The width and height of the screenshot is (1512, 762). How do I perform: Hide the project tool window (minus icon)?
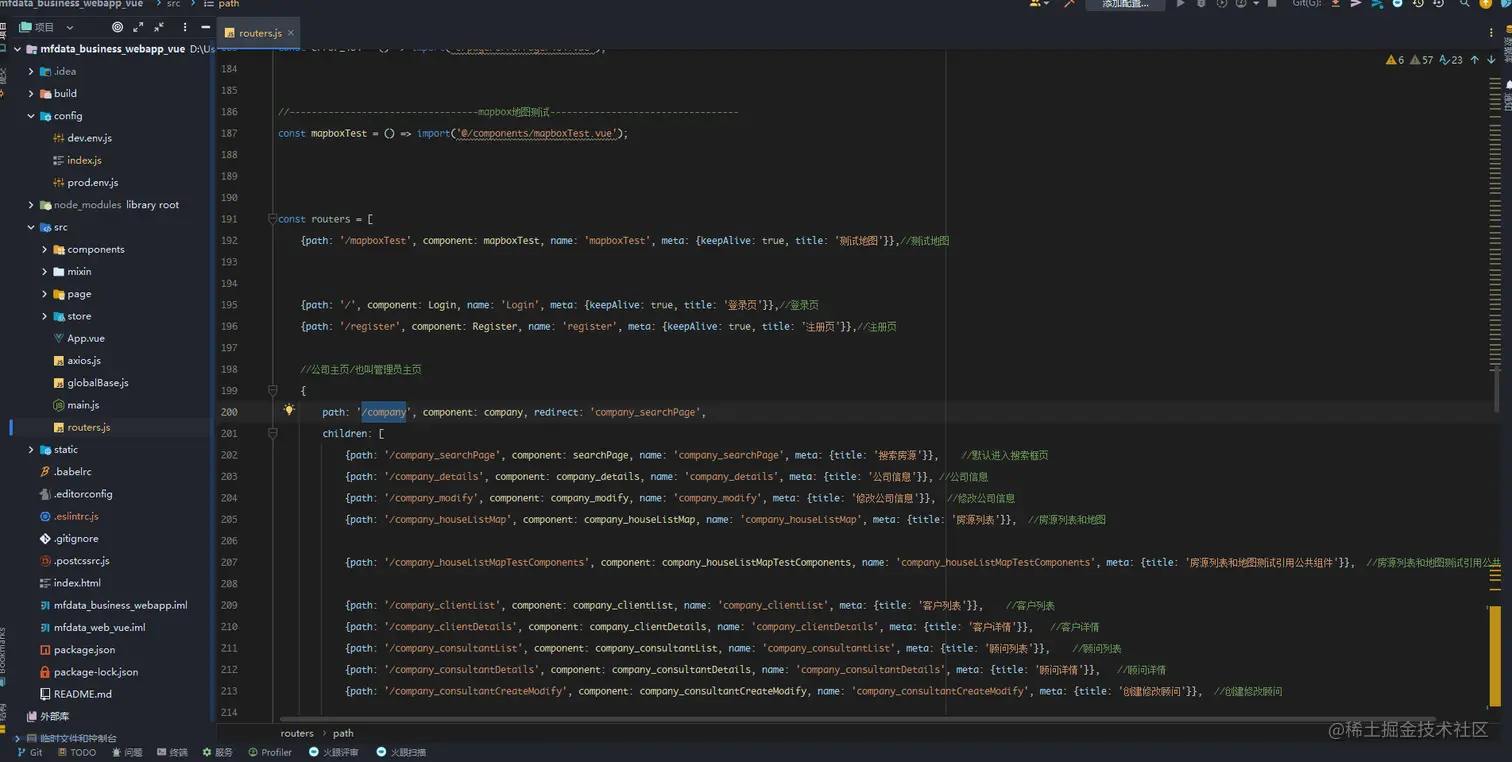click(206, 27)
